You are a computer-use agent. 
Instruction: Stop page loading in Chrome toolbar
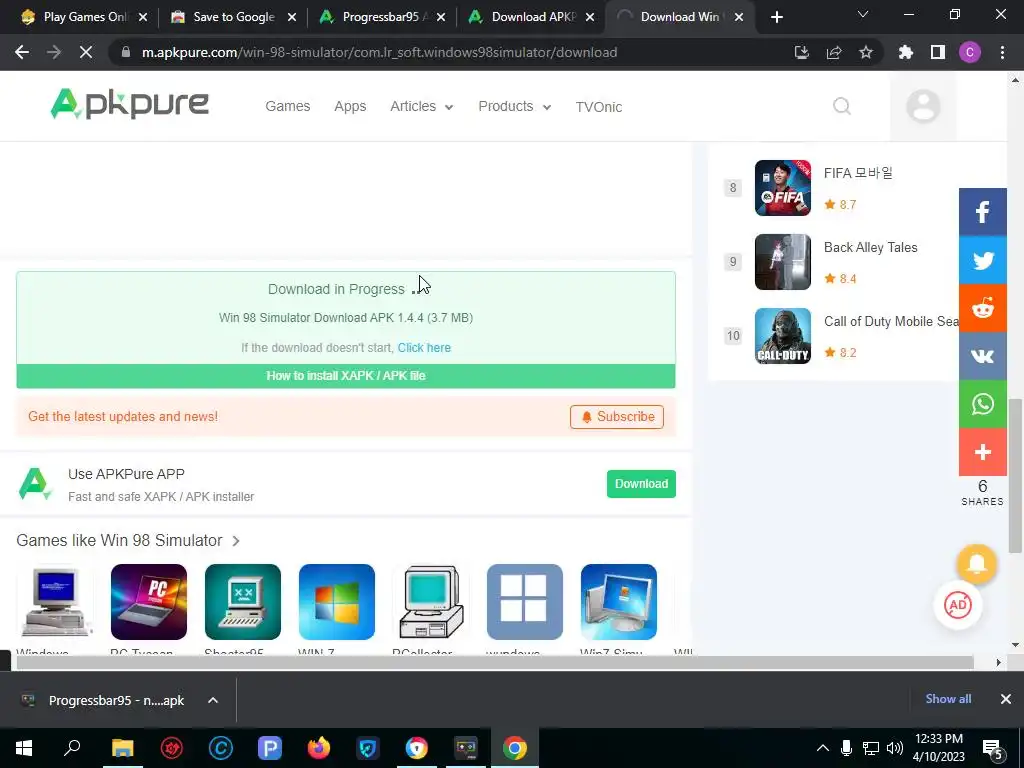point(86,52)
